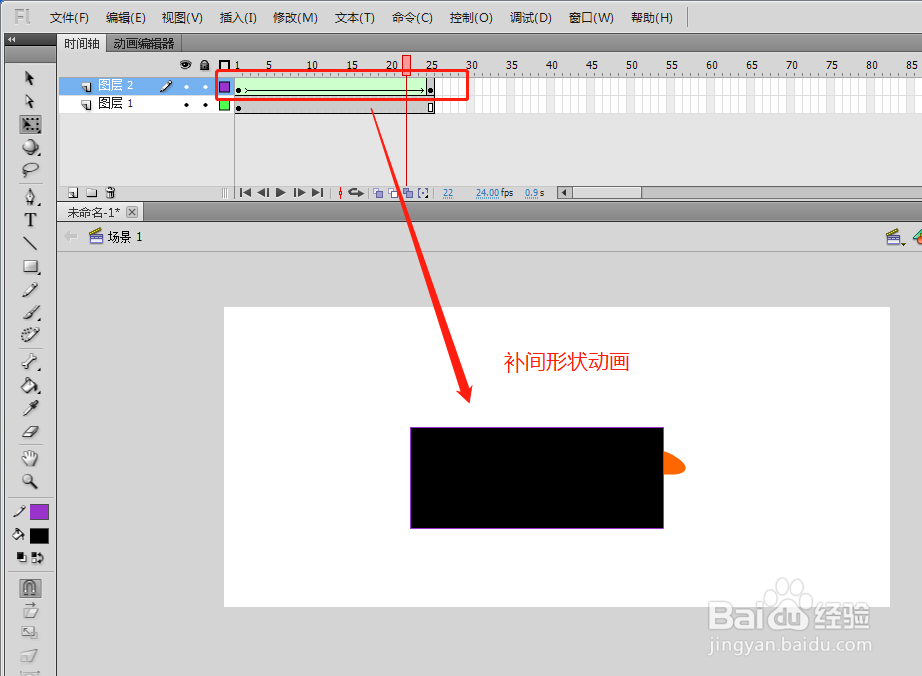This screenshot has width=922, height=676.
Task: Toggle visibility dot of 图层 1
Action: pos(186,105)
